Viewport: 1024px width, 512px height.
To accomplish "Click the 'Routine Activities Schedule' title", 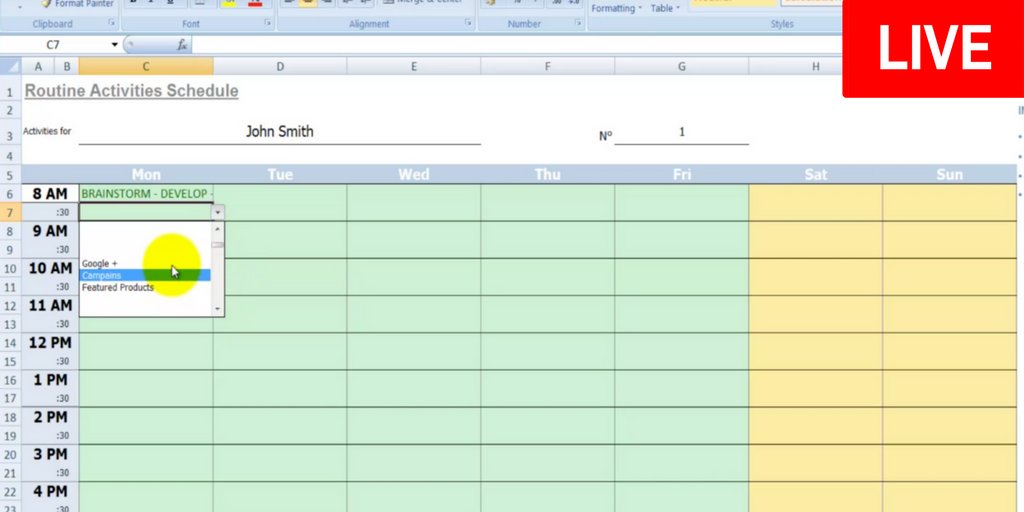I will tap(131, 91).
